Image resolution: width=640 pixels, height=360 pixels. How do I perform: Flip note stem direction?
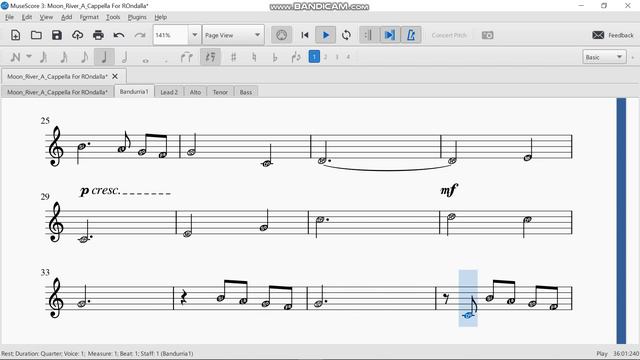(x=296, y=57)
